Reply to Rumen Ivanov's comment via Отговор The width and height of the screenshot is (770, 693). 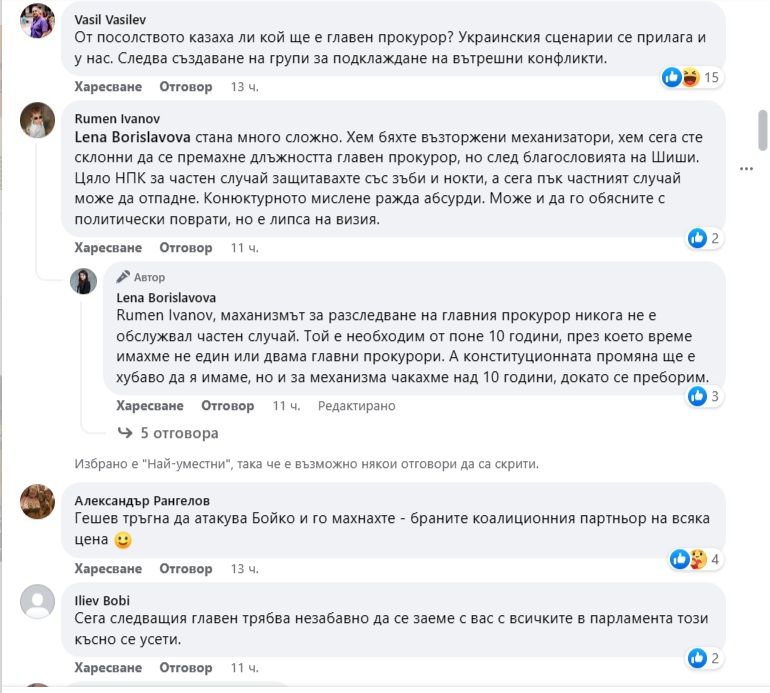(x=187, y=247)
